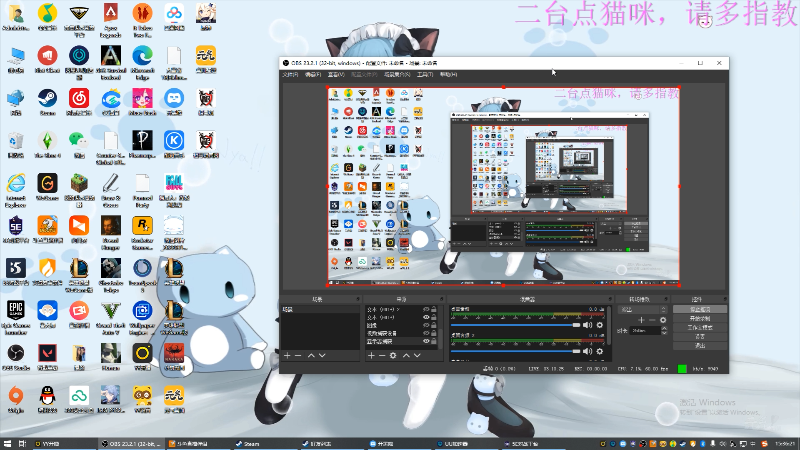Screen dimensions: 800x450
Task: Undock the Controls panel via header icon
Action: click(724, 299)
